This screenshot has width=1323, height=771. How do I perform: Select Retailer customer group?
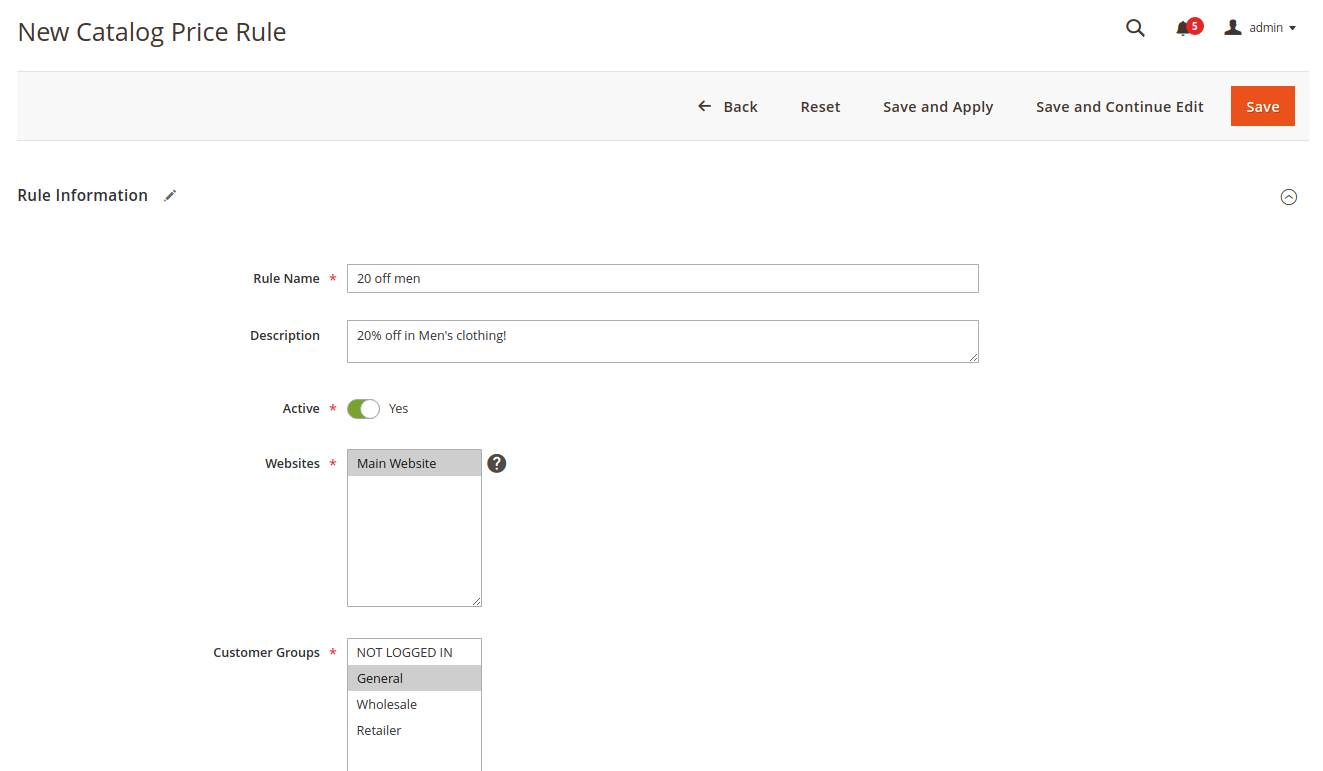(414, 730)
